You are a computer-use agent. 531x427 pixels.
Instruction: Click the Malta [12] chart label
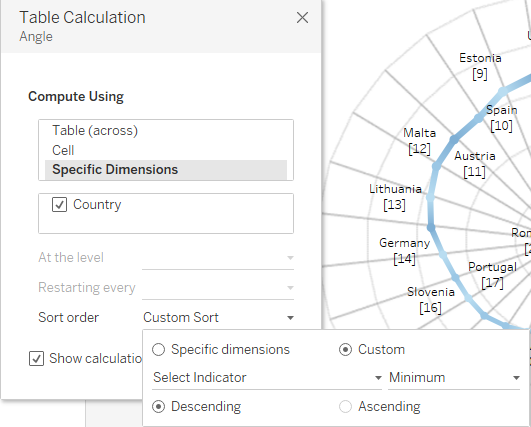[x=419, y=141]
